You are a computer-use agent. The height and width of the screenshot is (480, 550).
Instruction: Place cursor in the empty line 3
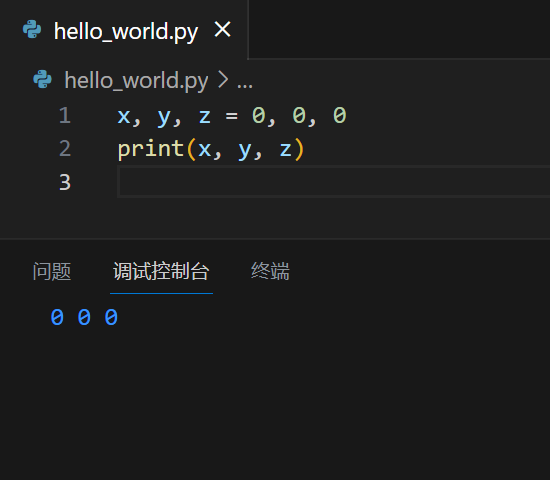click(x=333, y=182)
